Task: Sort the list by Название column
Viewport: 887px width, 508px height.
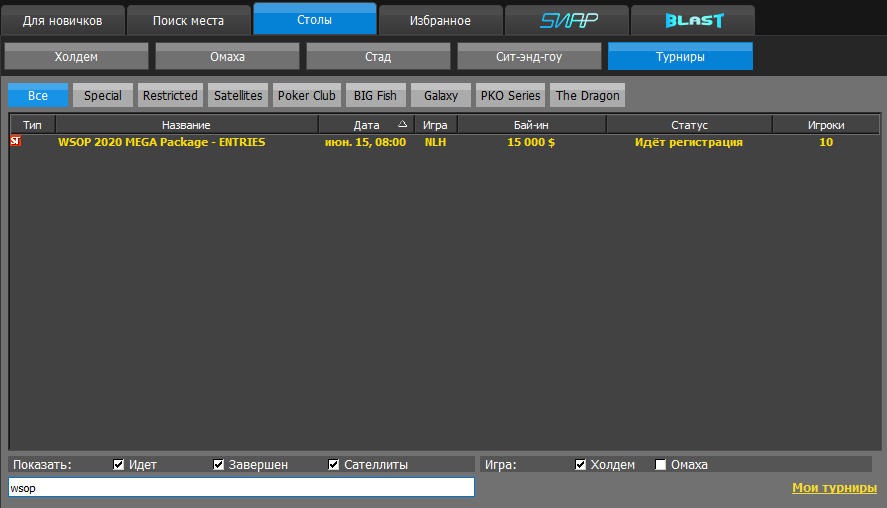Action: pos(186,125)
